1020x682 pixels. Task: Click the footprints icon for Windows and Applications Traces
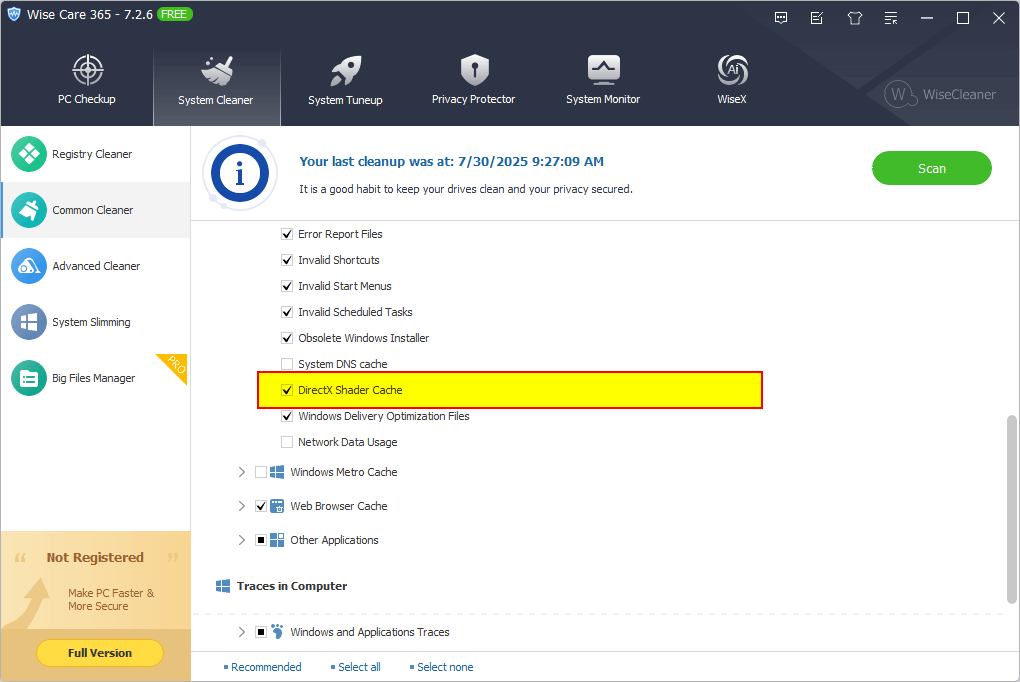tap(277, 631)
